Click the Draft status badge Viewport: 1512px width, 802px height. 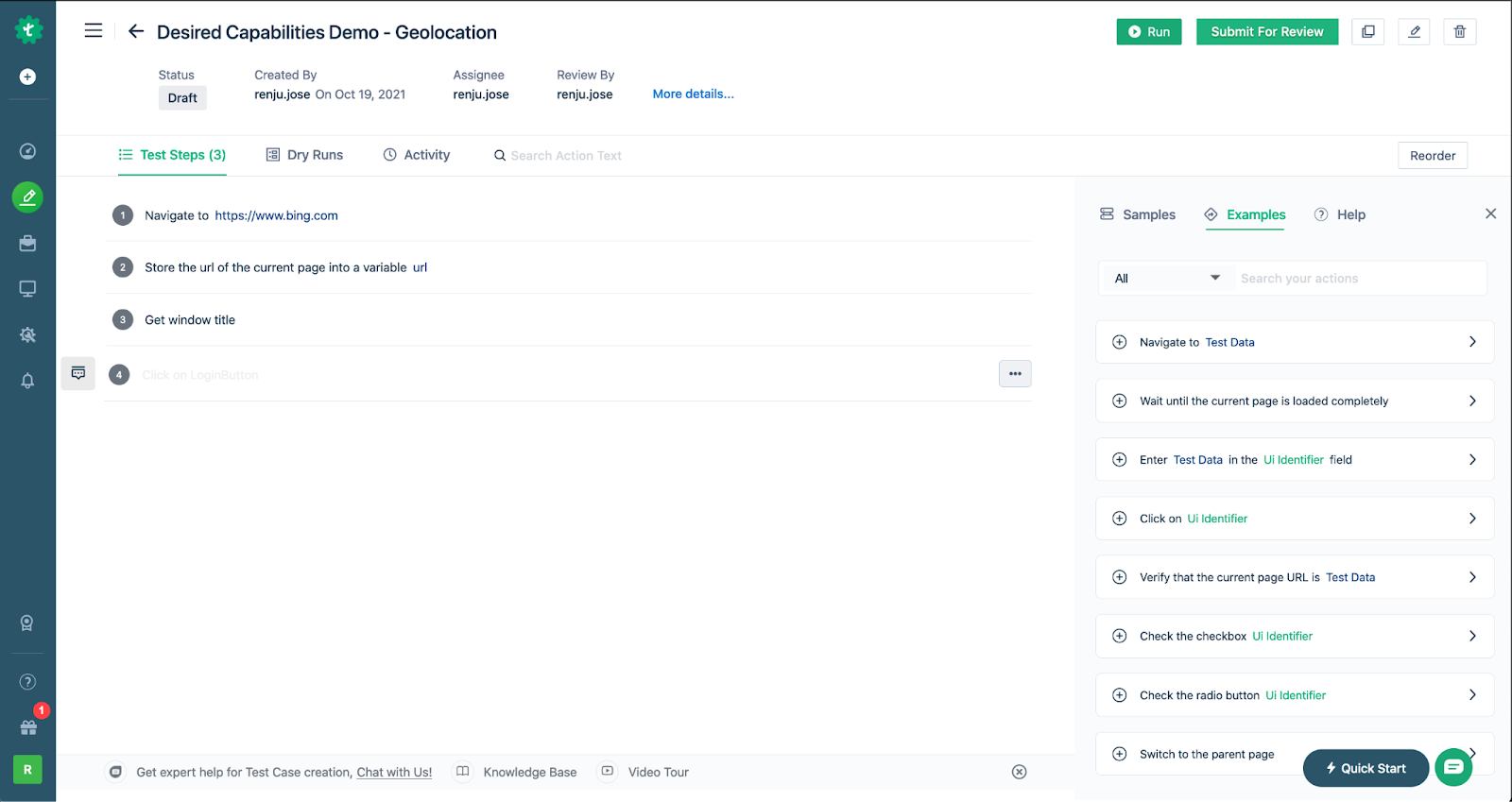(x=182, y=98)
